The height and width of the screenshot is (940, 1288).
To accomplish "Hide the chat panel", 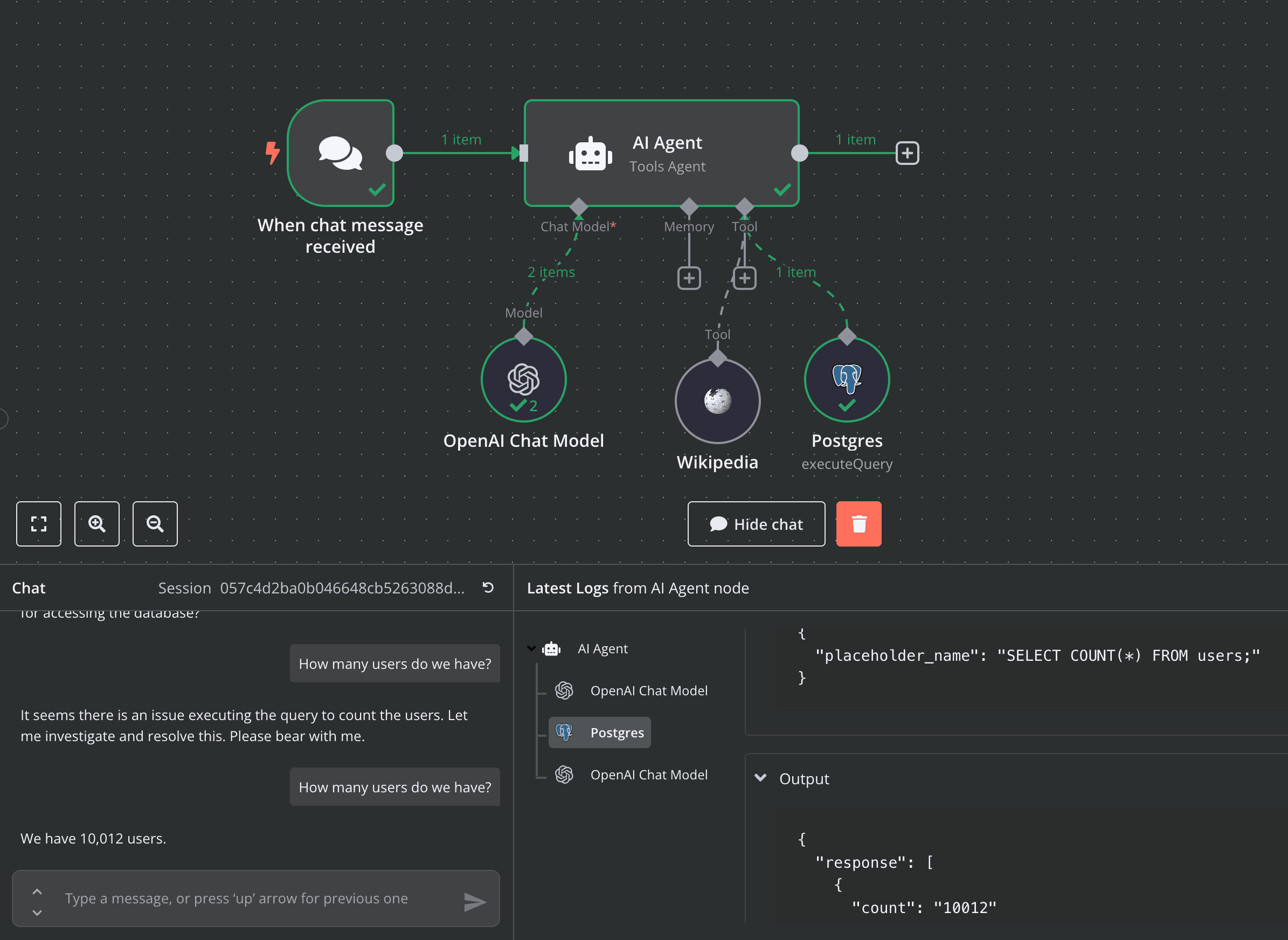I will click(756, 523).
